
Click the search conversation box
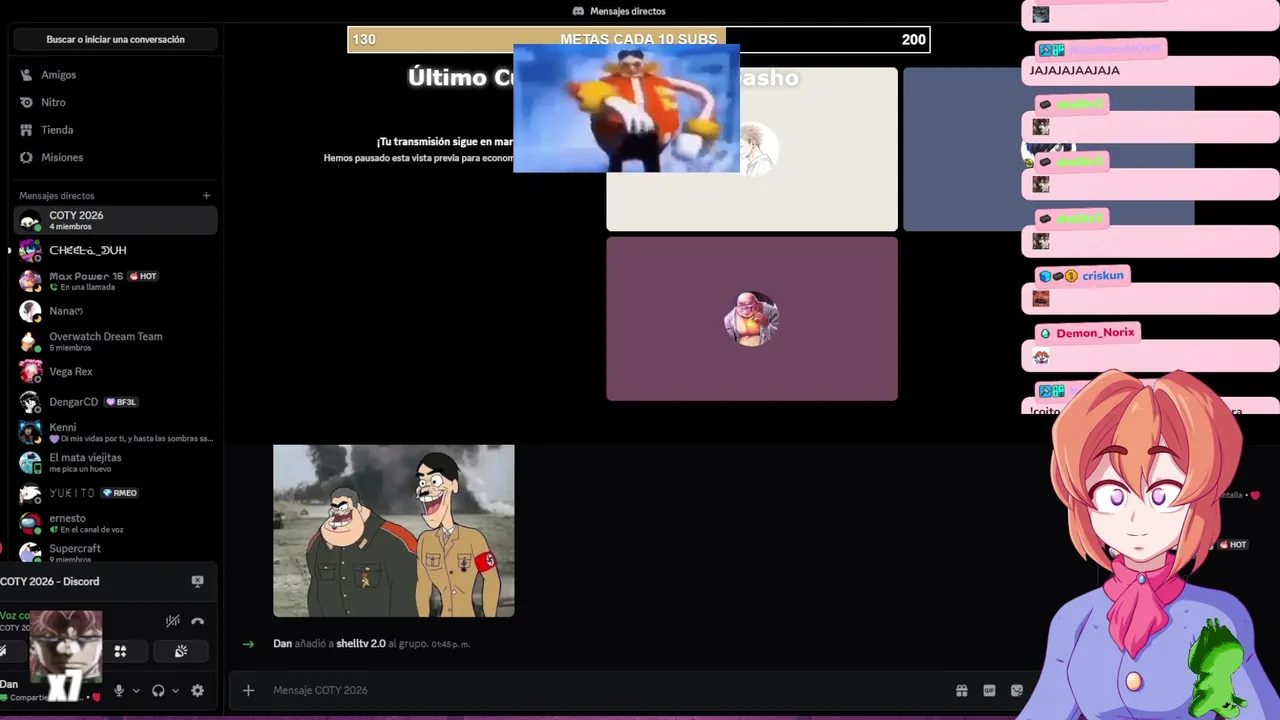coord(115,39)
